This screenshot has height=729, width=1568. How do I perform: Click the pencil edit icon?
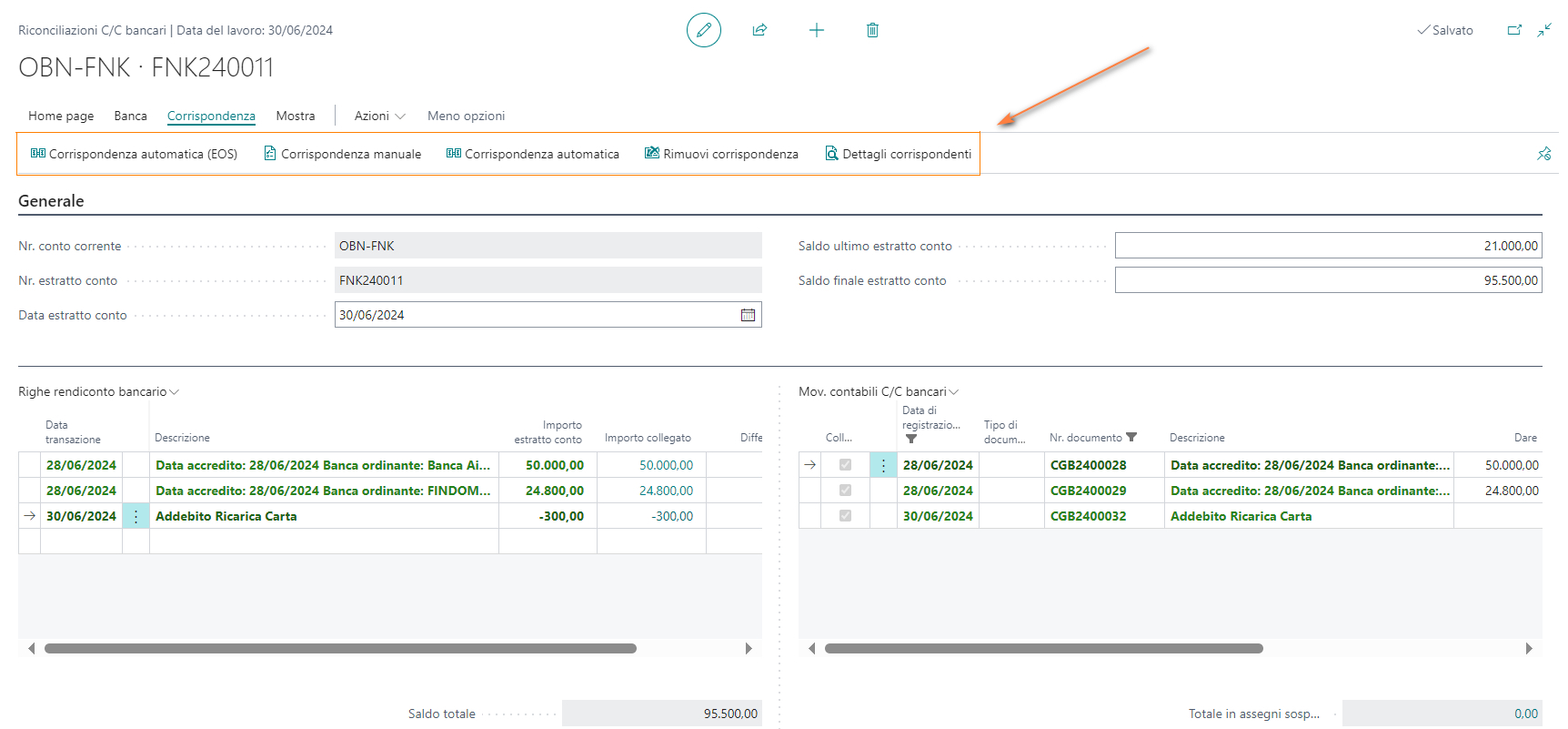click(704, 30)
